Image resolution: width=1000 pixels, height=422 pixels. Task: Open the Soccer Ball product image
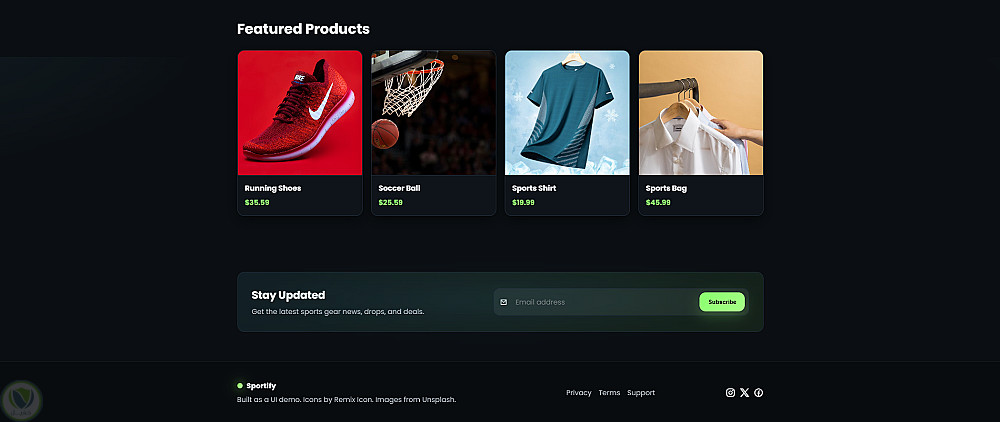[x=433, y=113]
